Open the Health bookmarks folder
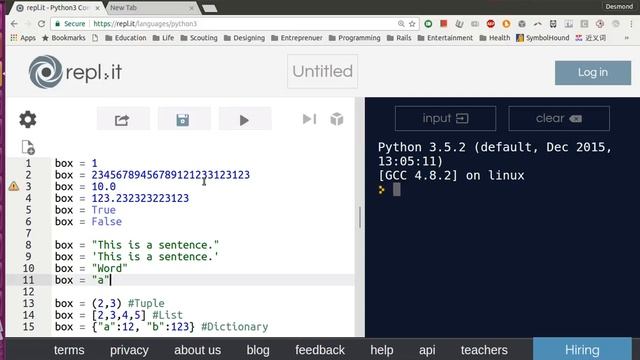The image size is (640, 360). point(495,38)
